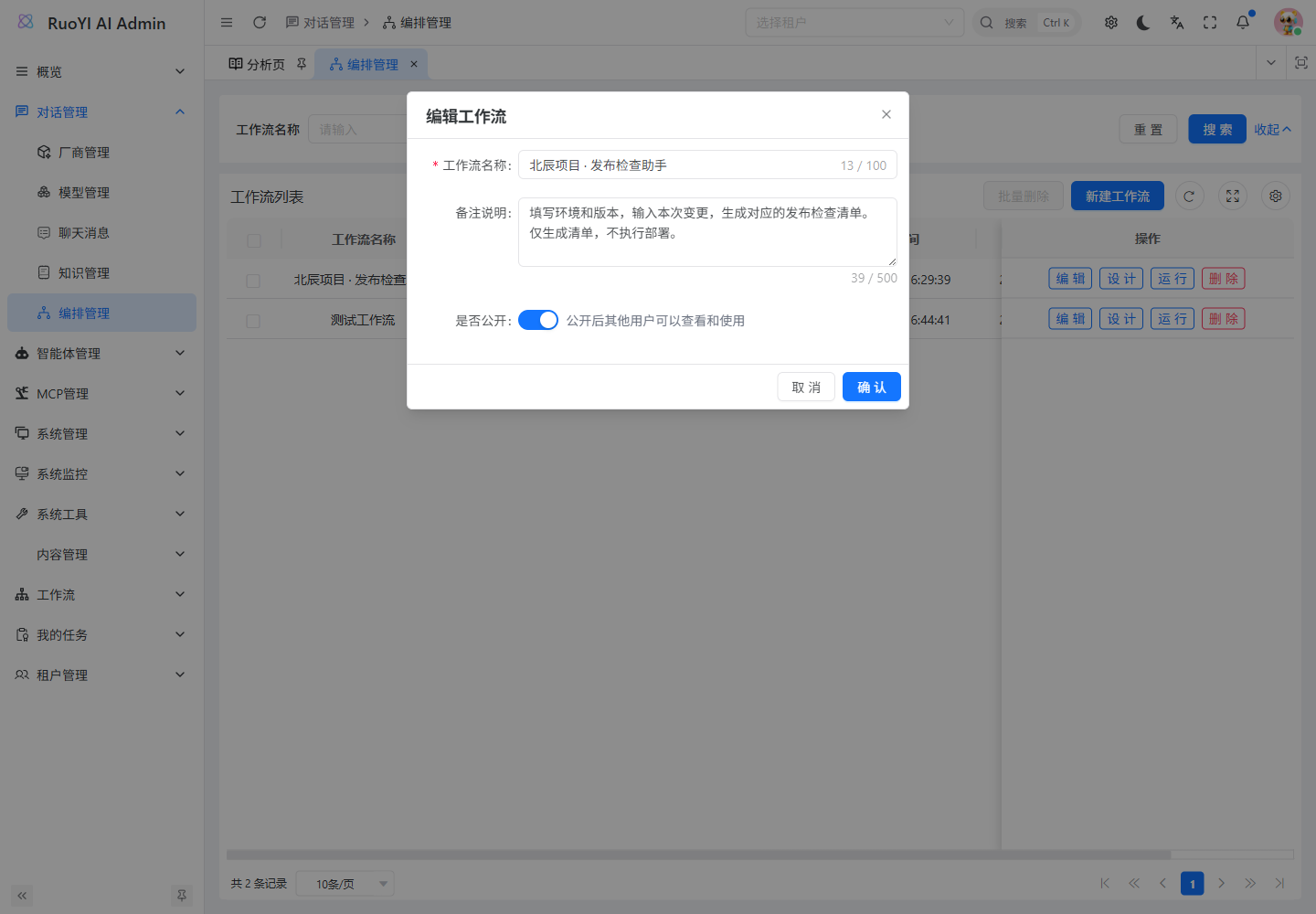Check the 北辰项目 row checkbox

pos(253,281)
